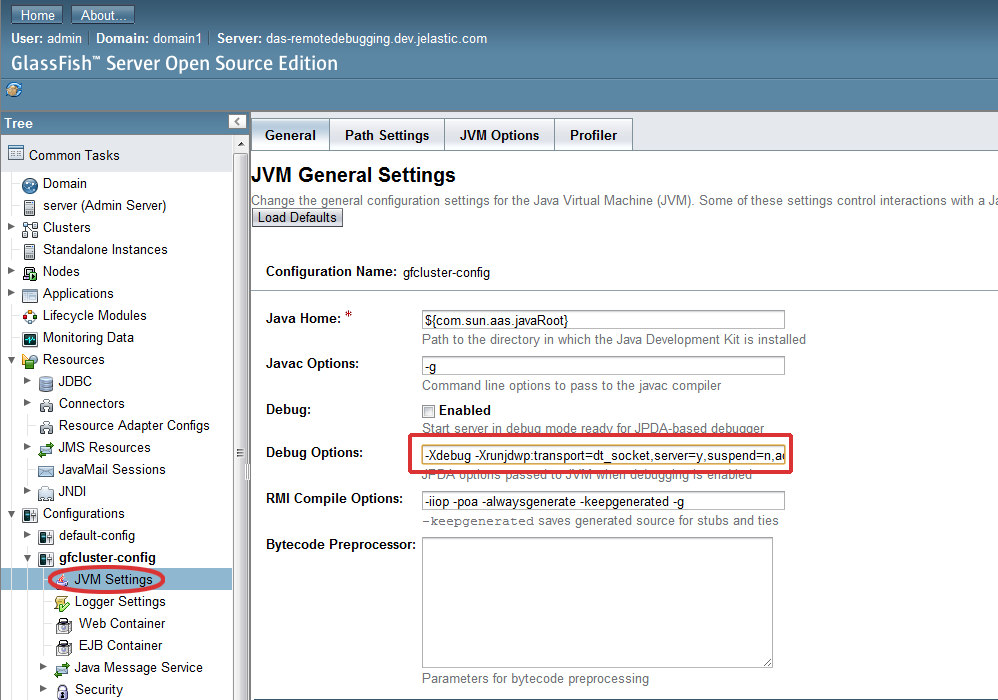
Task: Open the Profiler tab
Action: coord(593,135)
